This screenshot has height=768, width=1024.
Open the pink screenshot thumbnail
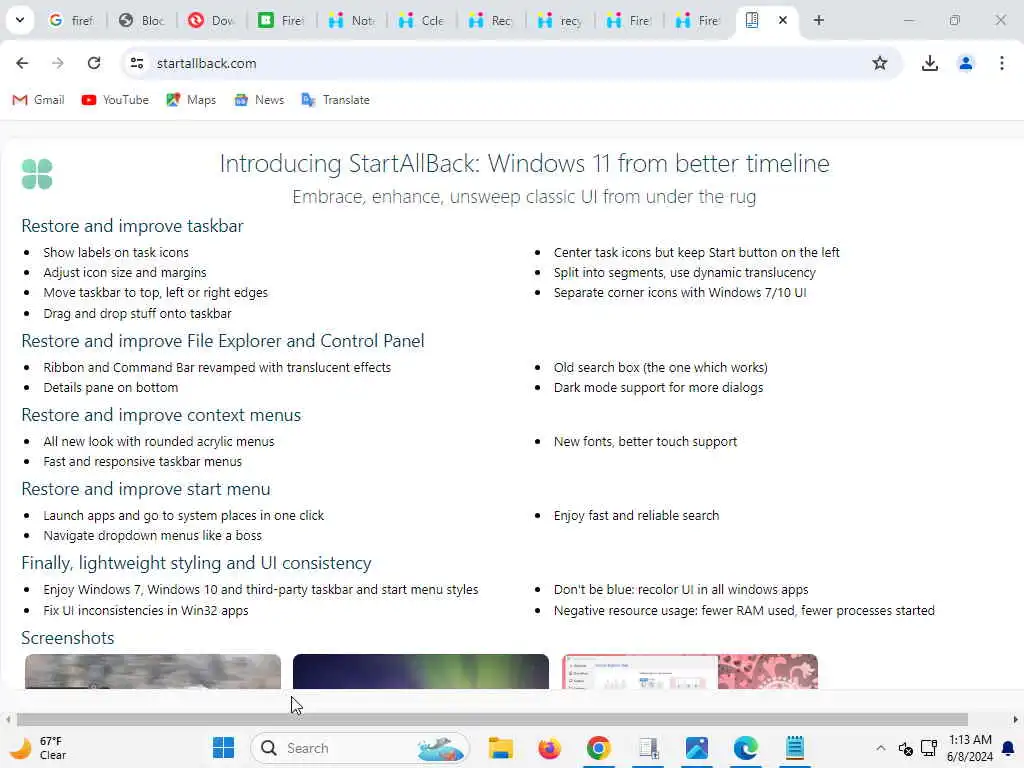click(690, 671)
